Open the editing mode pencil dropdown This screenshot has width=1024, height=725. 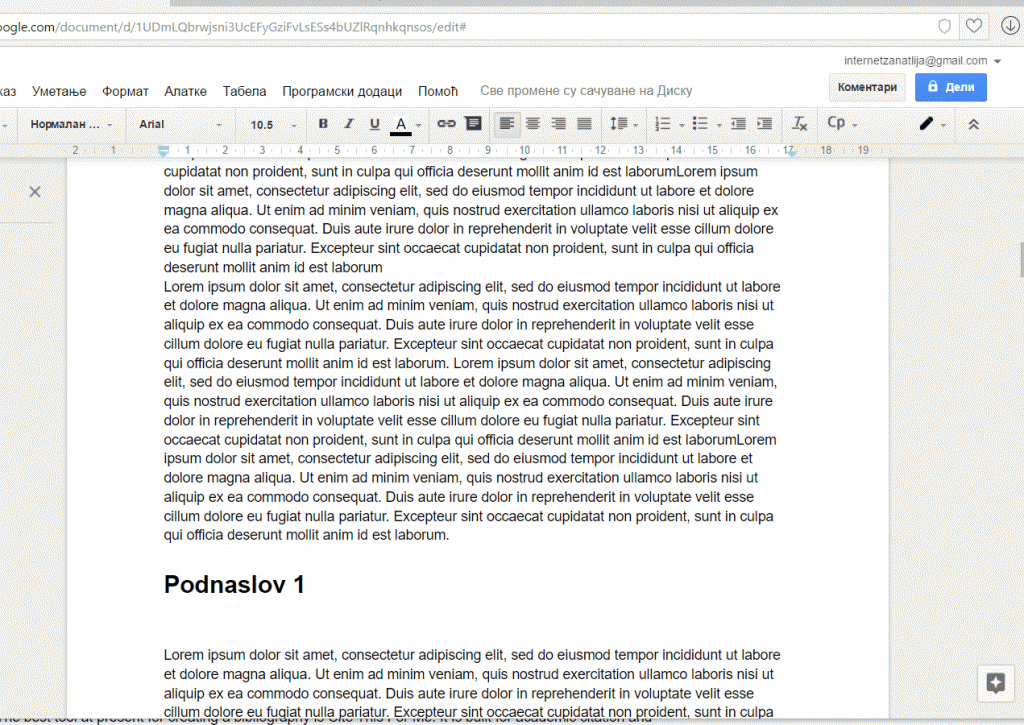coord(933,123)
